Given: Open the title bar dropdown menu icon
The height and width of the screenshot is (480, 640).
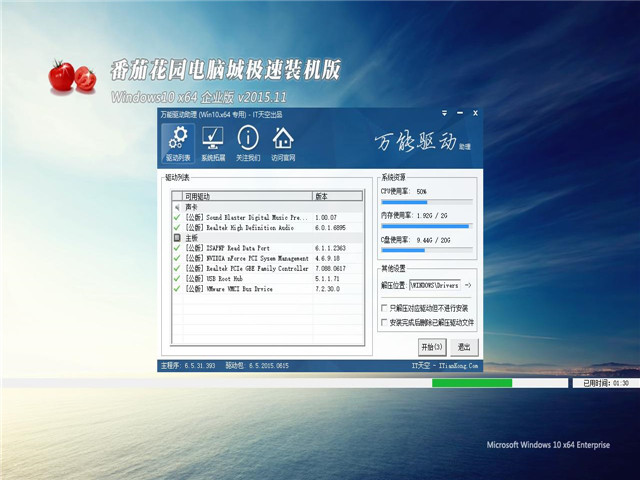Looking at the screenshot, I should (444, 113).
